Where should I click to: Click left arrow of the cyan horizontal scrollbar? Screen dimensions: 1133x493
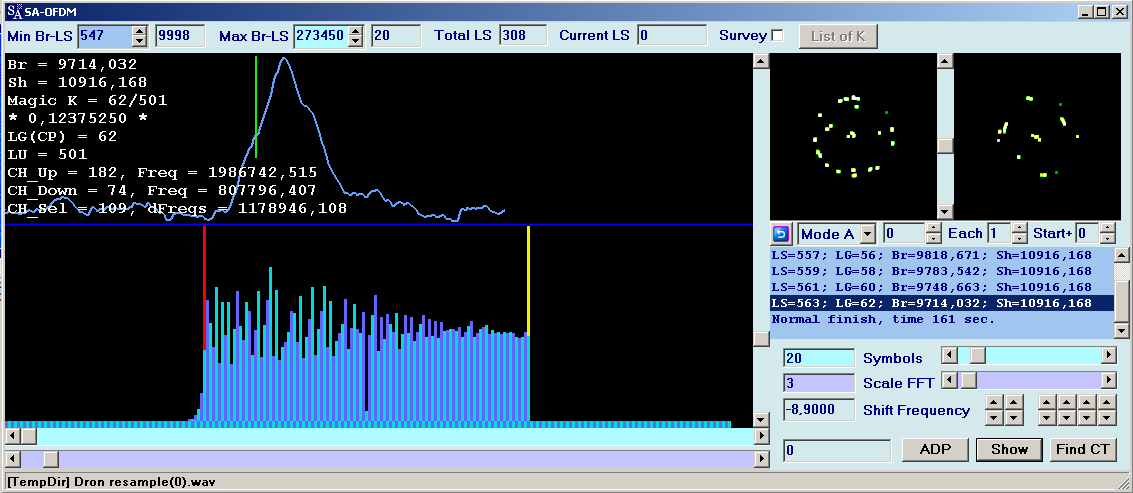(12, 437)
